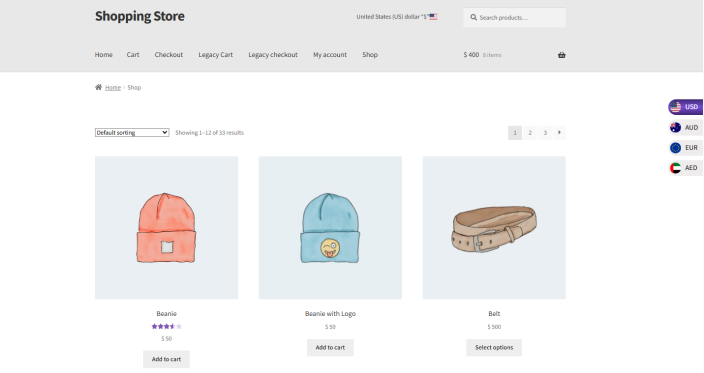Go to next results page arrow
Image resolution: width=704 pixels, height=373 pixels.
[559, 132]
